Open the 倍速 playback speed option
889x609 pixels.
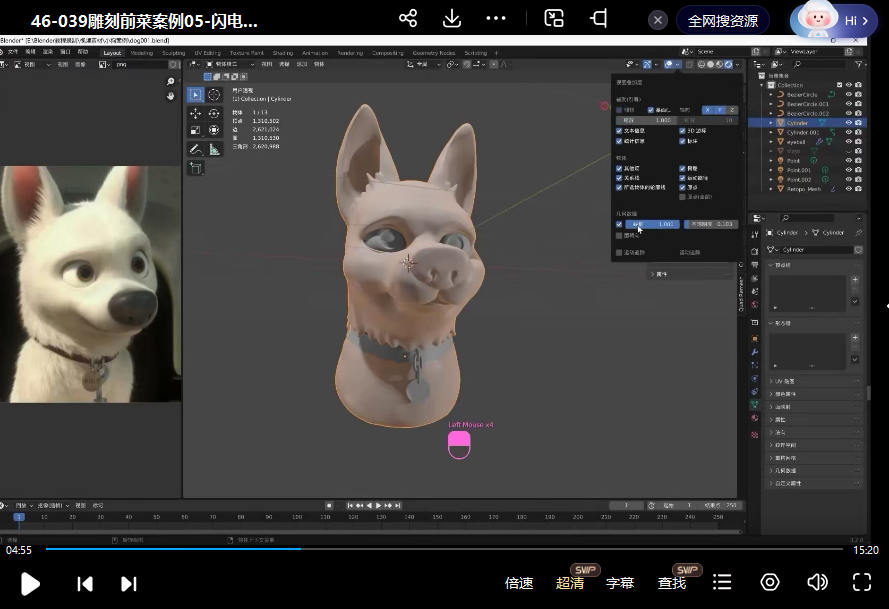click(x=519, y=583)
